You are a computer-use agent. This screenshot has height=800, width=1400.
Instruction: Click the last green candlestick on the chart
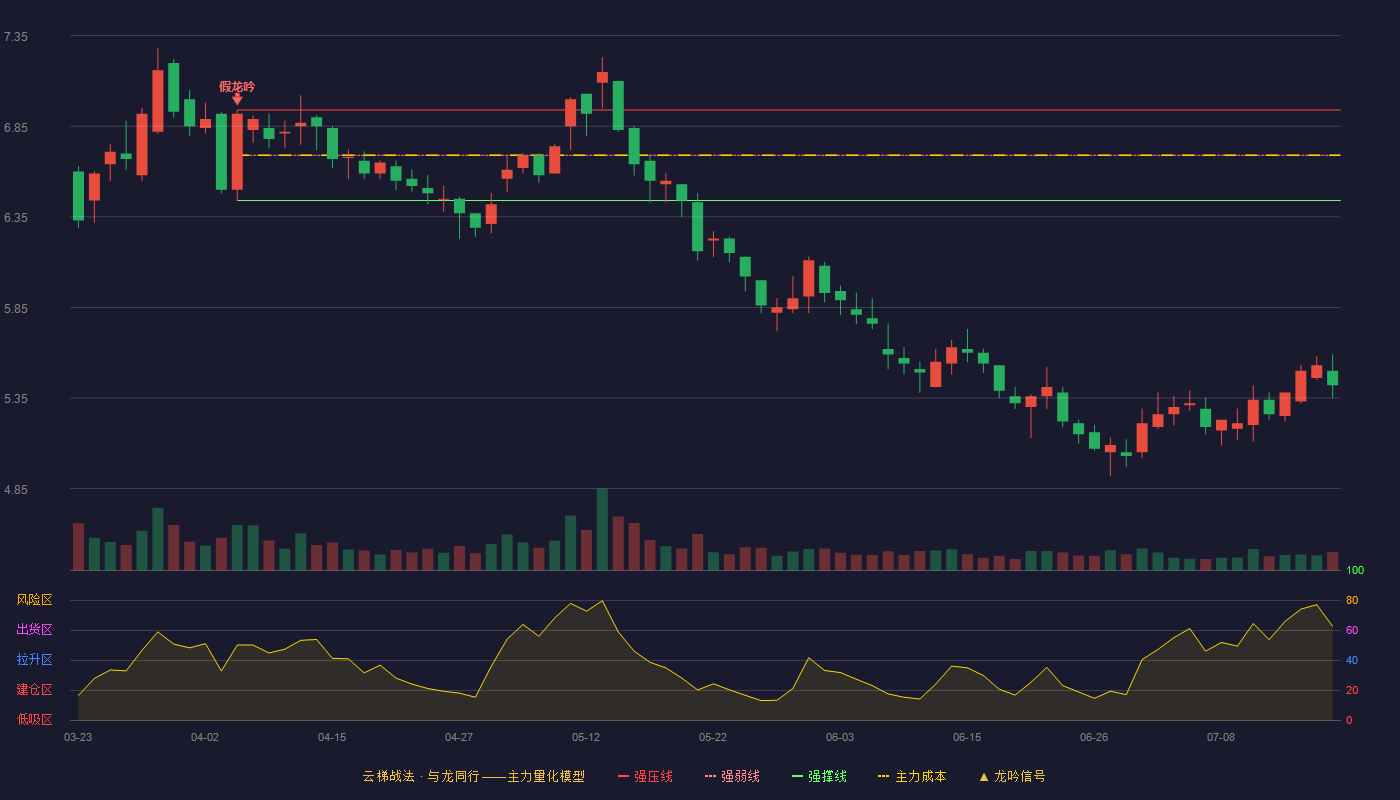pyautogui.click(x=1332, y=378)
